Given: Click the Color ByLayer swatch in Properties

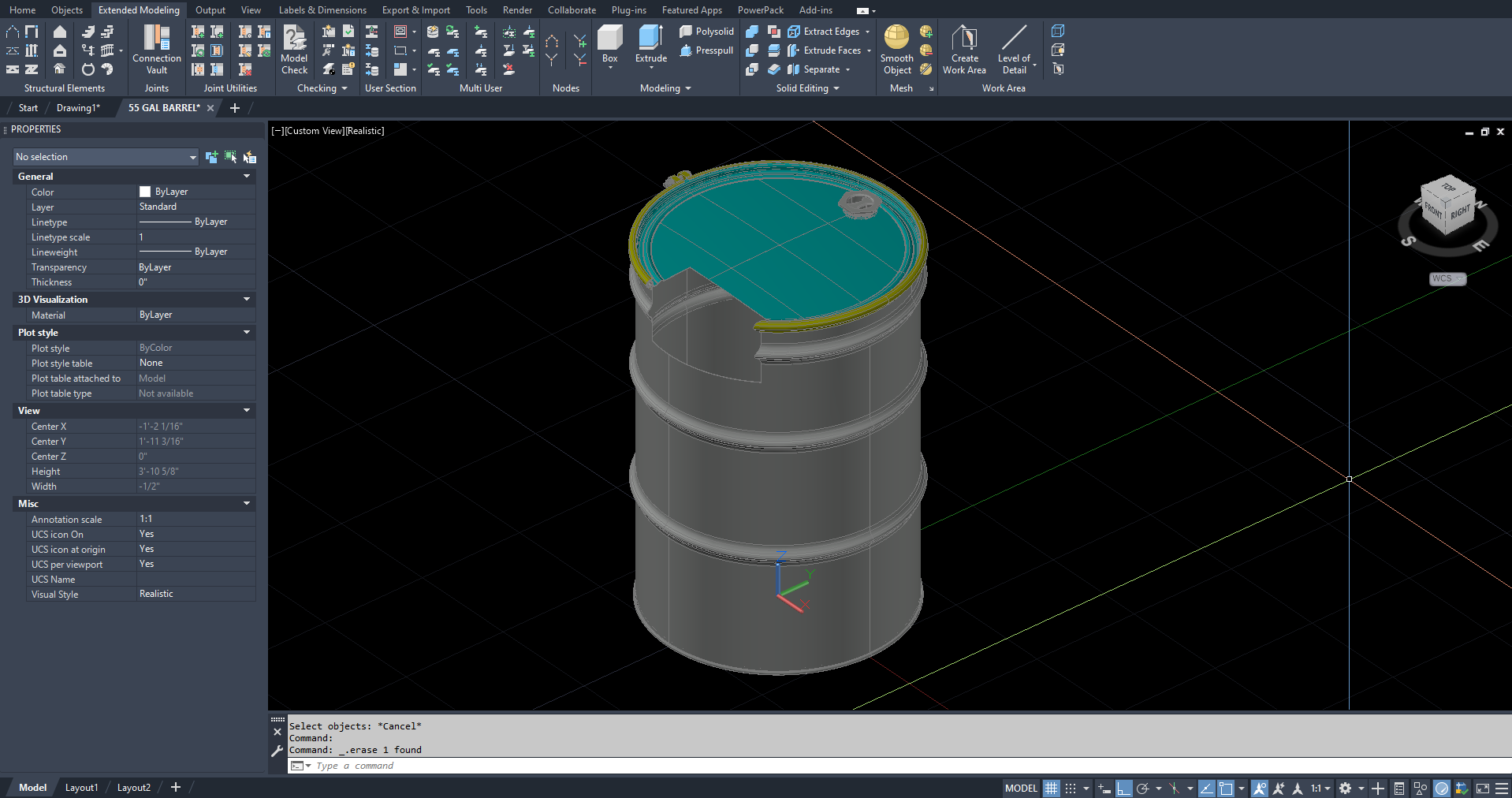Looking at the screenshot, I should [144, 191].
